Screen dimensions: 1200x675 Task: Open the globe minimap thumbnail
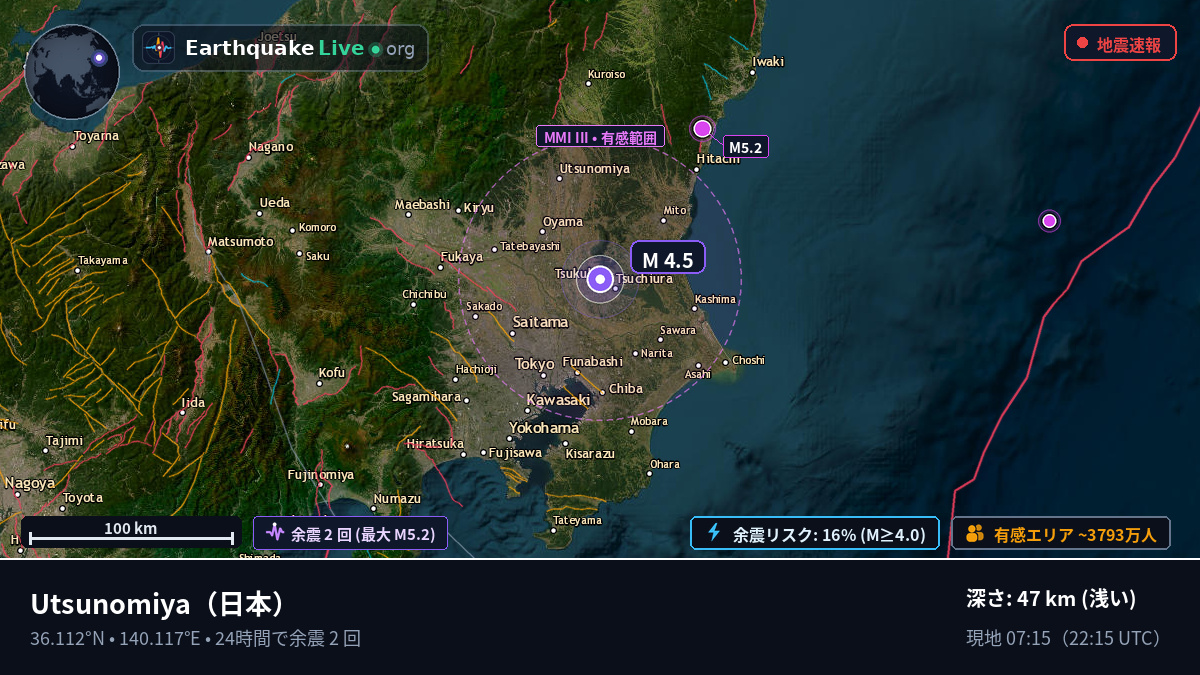coord(72,71)
